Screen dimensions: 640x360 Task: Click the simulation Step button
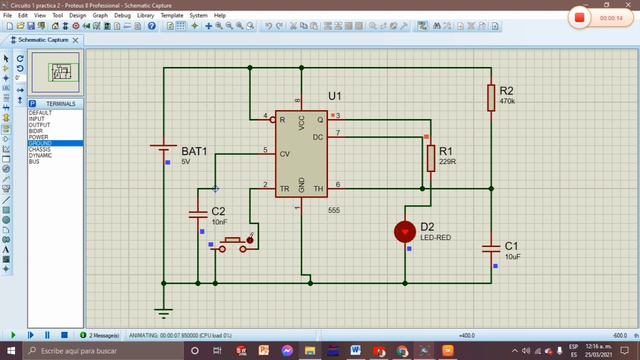[31, 335]
